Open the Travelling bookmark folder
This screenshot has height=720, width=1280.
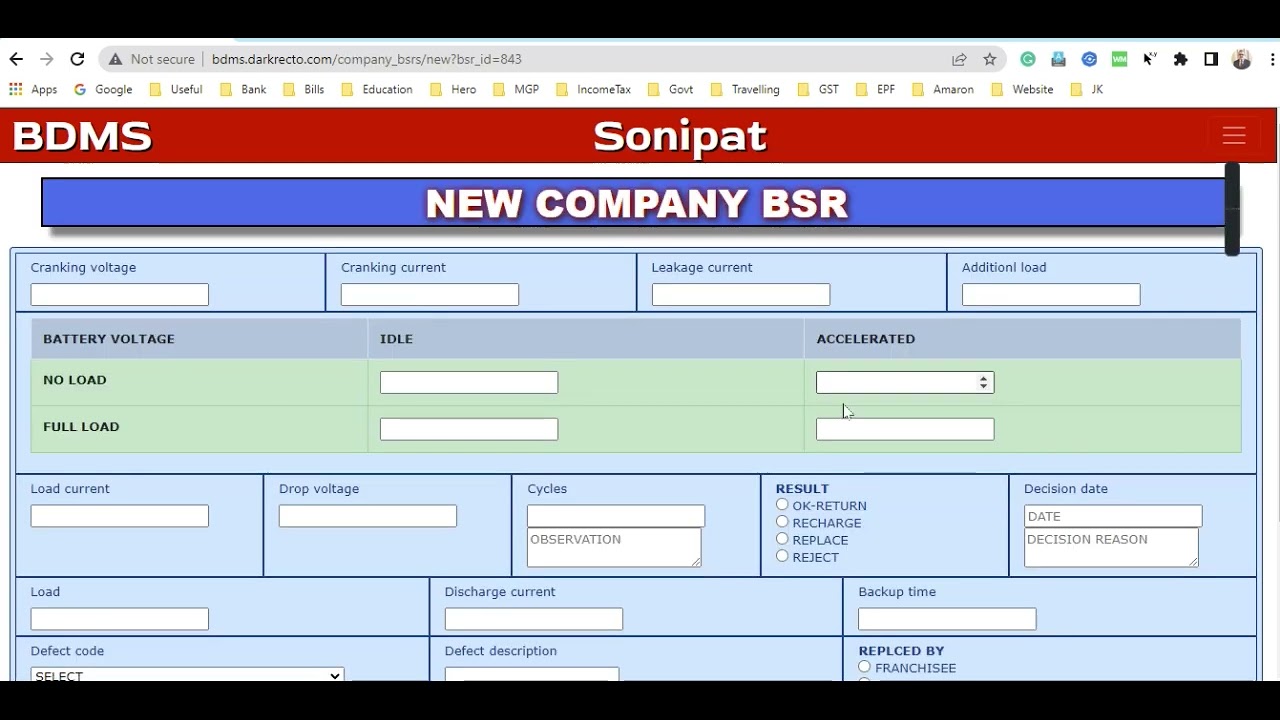[745, 89]
